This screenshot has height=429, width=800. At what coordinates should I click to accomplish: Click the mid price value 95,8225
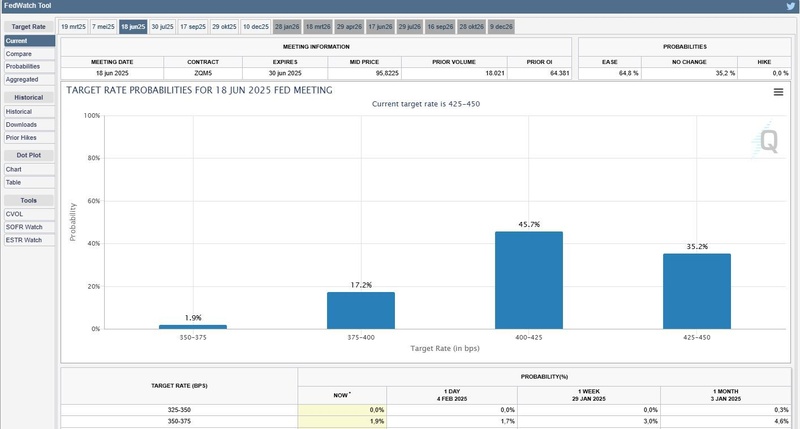[x=387, y=73]
